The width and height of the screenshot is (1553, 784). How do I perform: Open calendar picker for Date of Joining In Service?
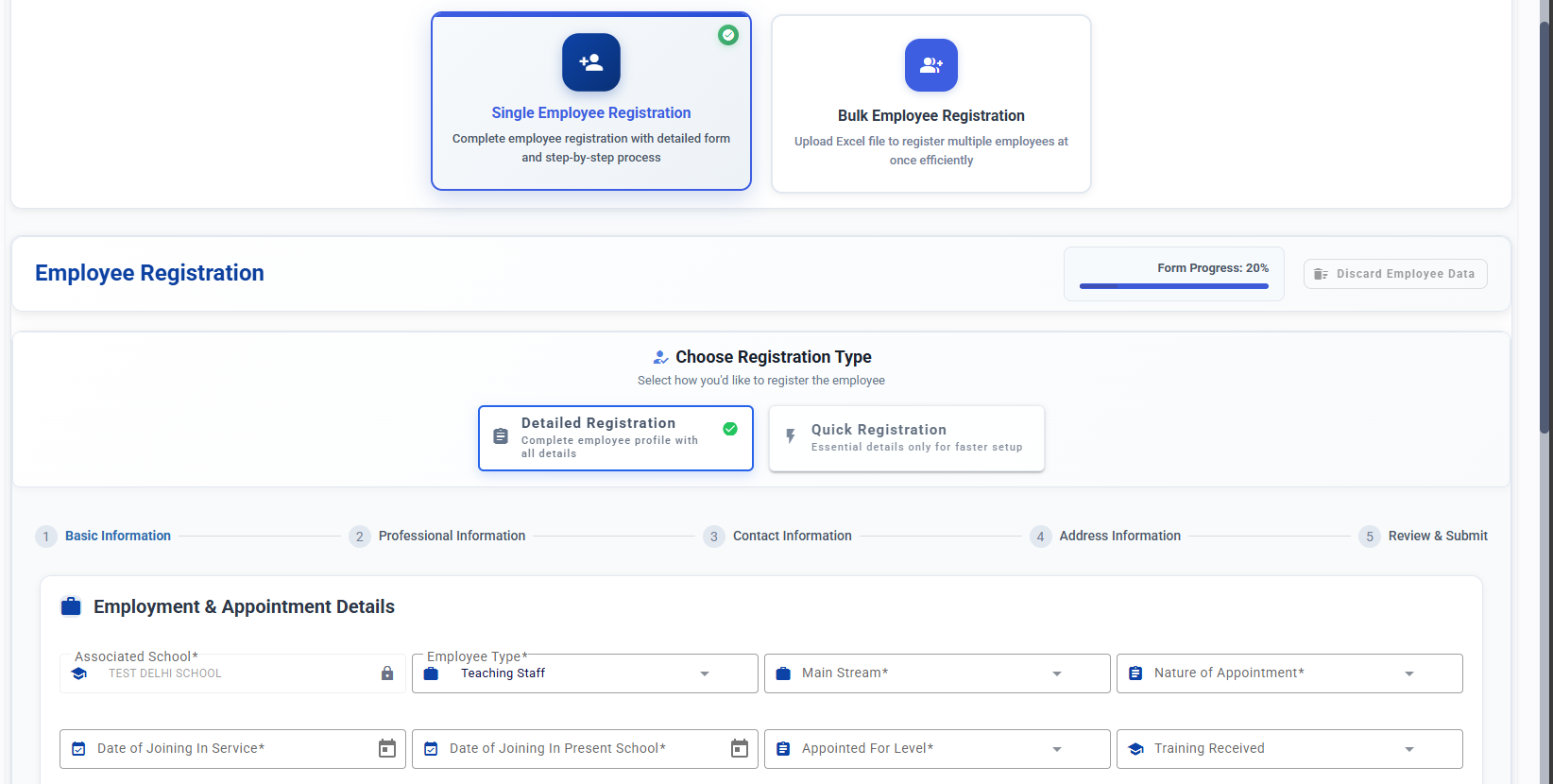click(x=387, y=748)
